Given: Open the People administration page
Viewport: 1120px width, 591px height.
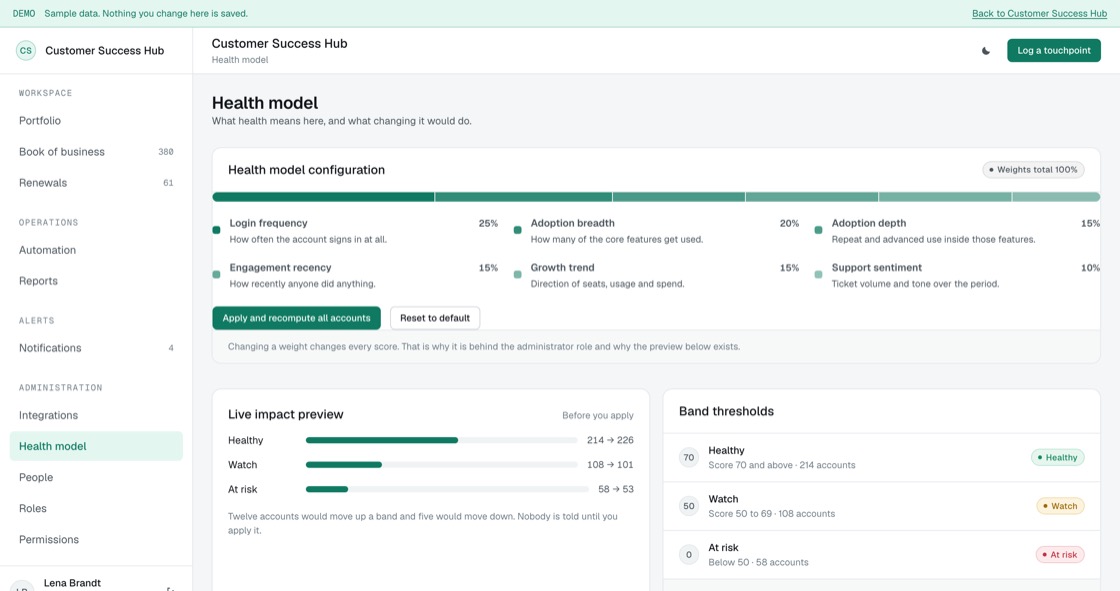Looking at the screenshot, I should click(x=96, y=477).
